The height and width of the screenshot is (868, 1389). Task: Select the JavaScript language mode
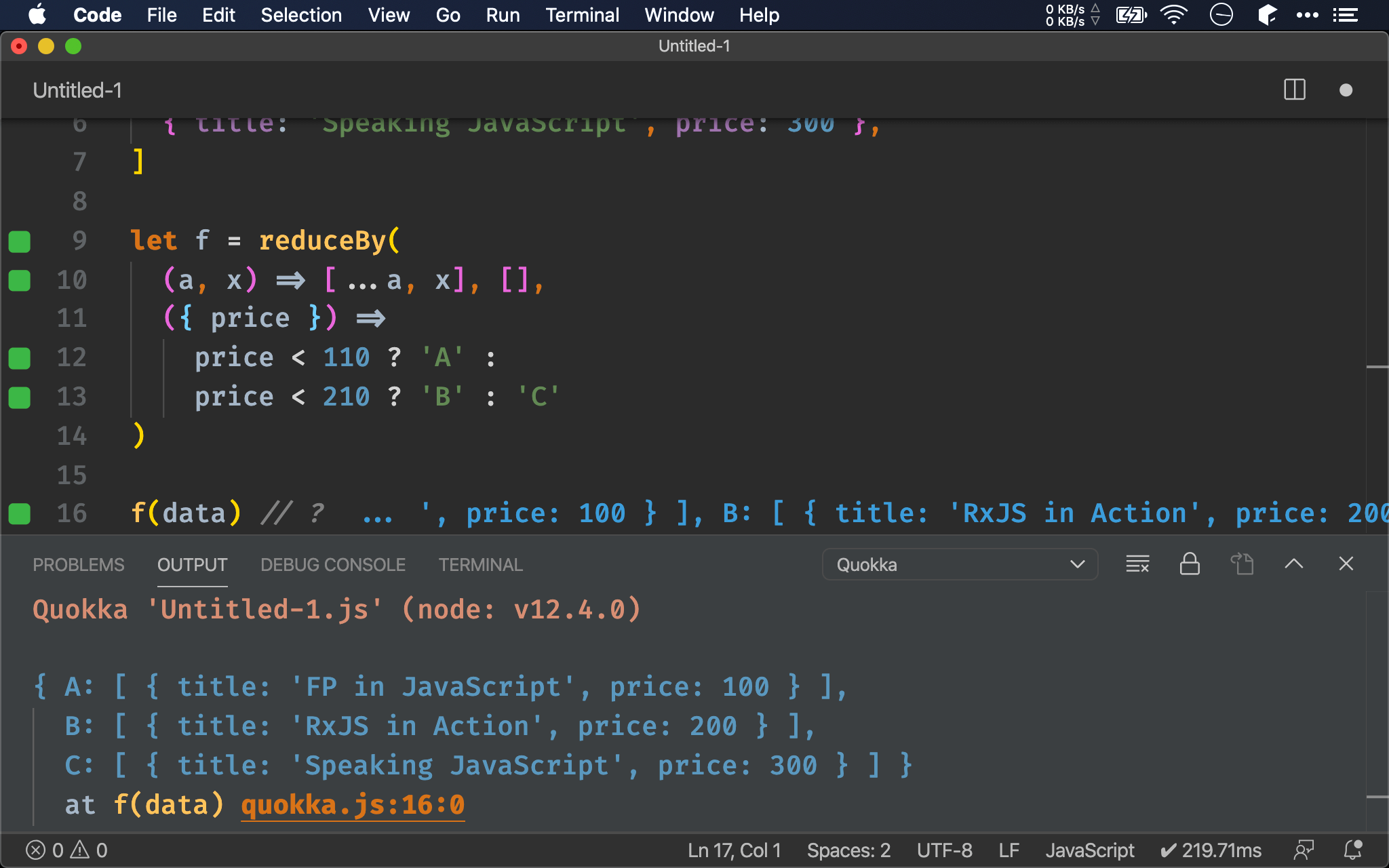coord(1089,850)
